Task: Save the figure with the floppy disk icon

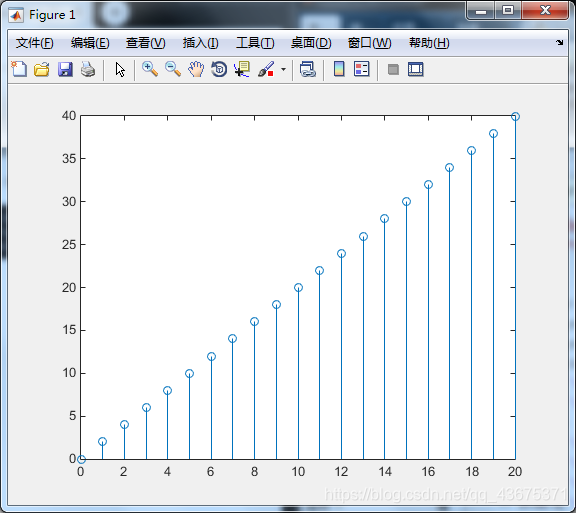Action: tap(65, 69)
